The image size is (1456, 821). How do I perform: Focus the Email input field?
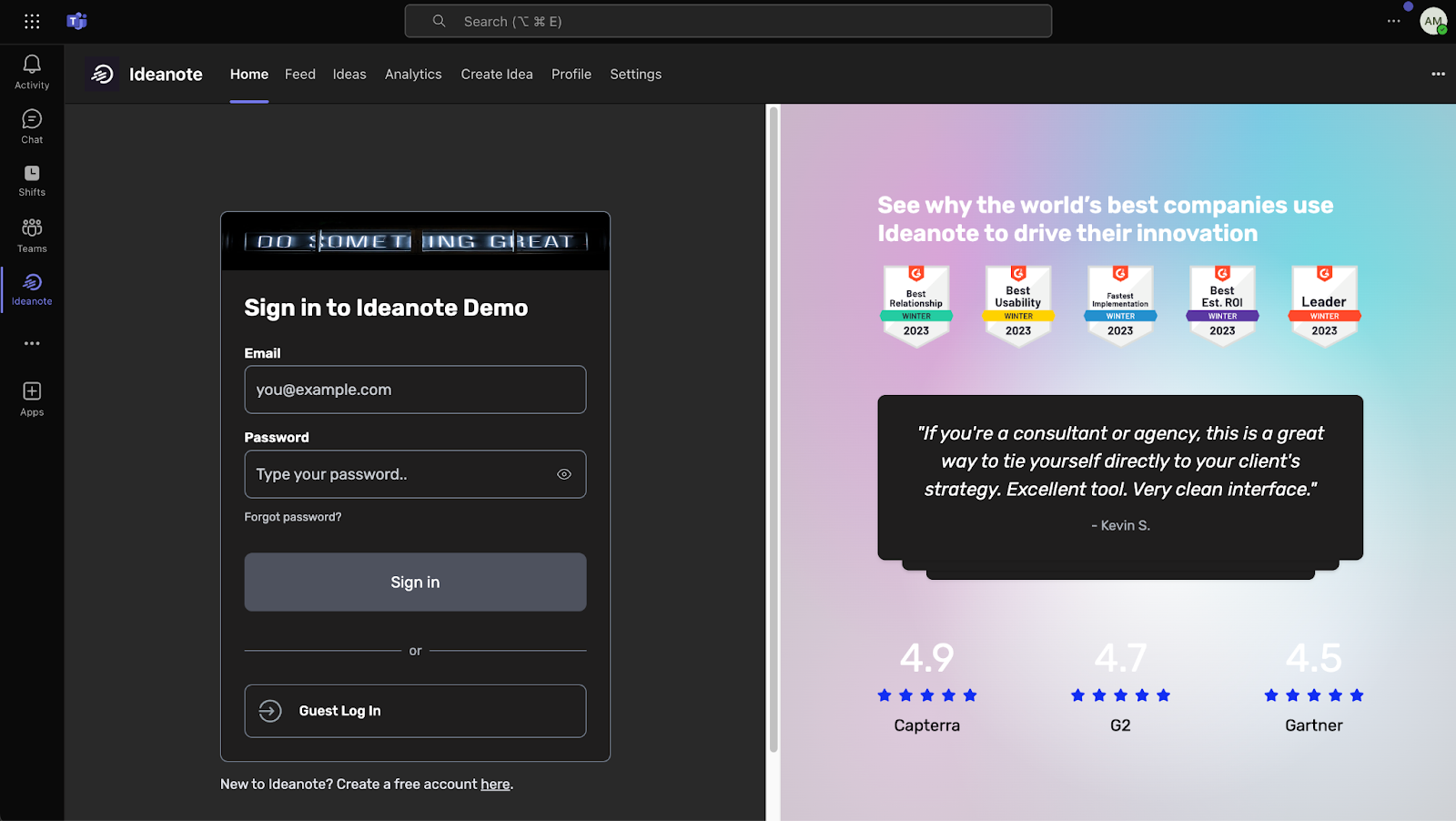pyautogui.click(x=415, y=390)
